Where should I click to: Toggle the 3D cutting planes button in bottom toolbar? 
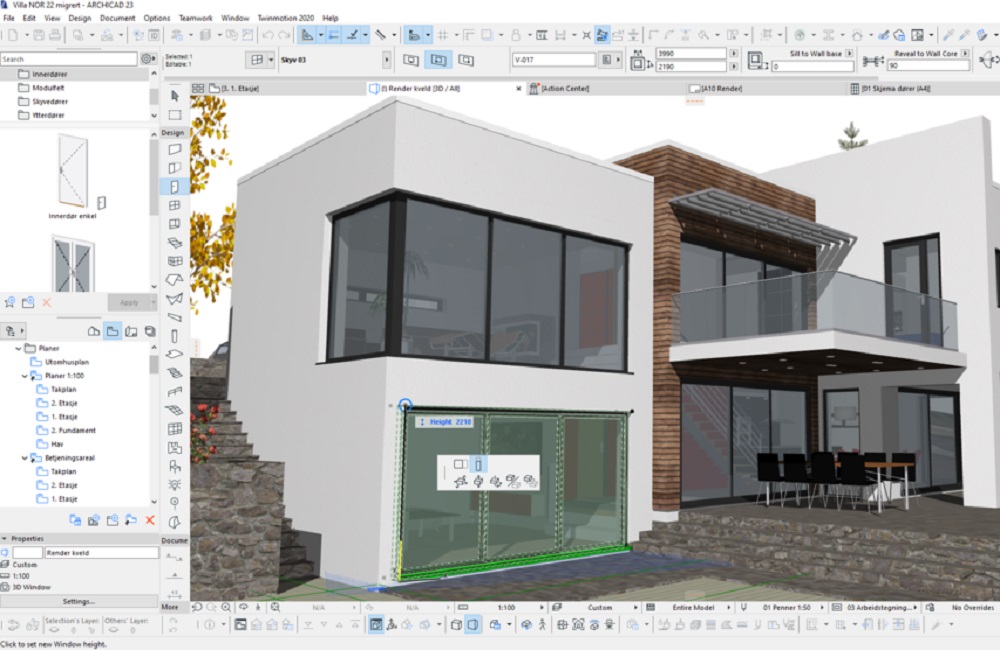(376, 625)
